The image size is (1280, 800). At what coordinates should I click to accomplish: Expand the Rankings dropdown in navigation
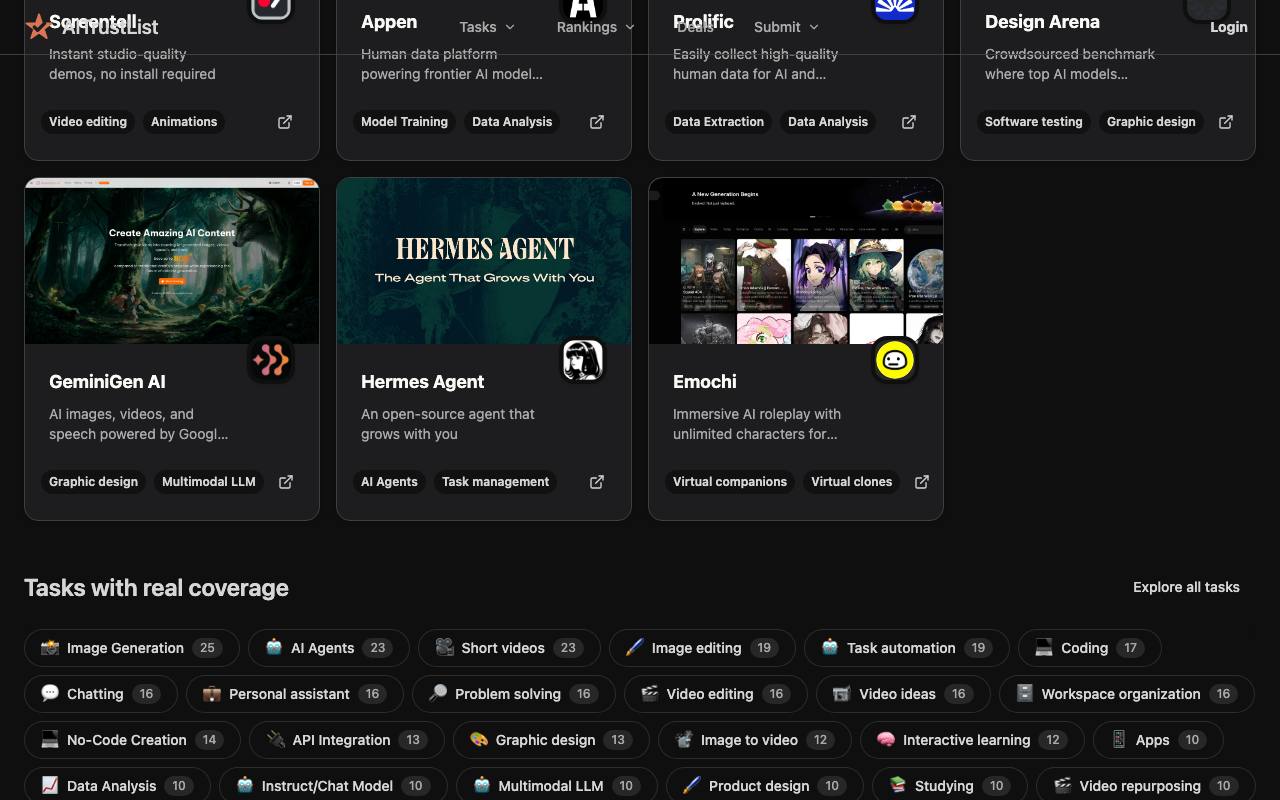click(596, 27)
